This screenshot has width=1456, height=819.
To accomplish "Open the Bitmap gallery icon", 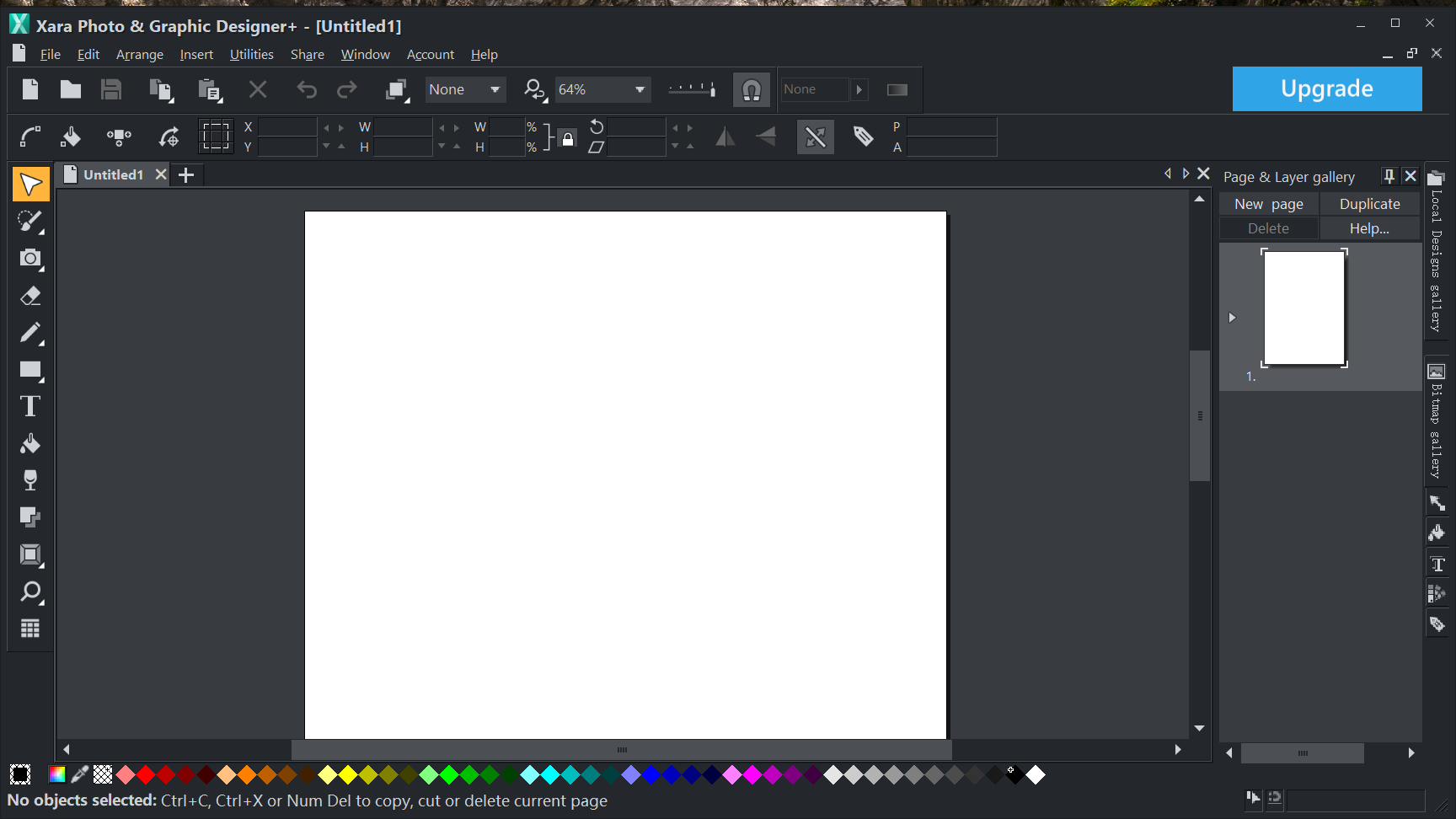I will point(1437,372).
